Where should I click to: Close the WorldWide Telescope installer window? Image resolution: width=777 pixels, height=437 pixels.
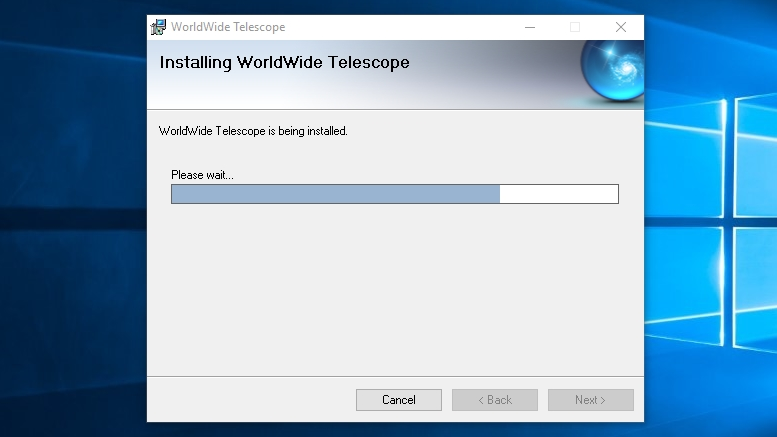coord(621,27)
